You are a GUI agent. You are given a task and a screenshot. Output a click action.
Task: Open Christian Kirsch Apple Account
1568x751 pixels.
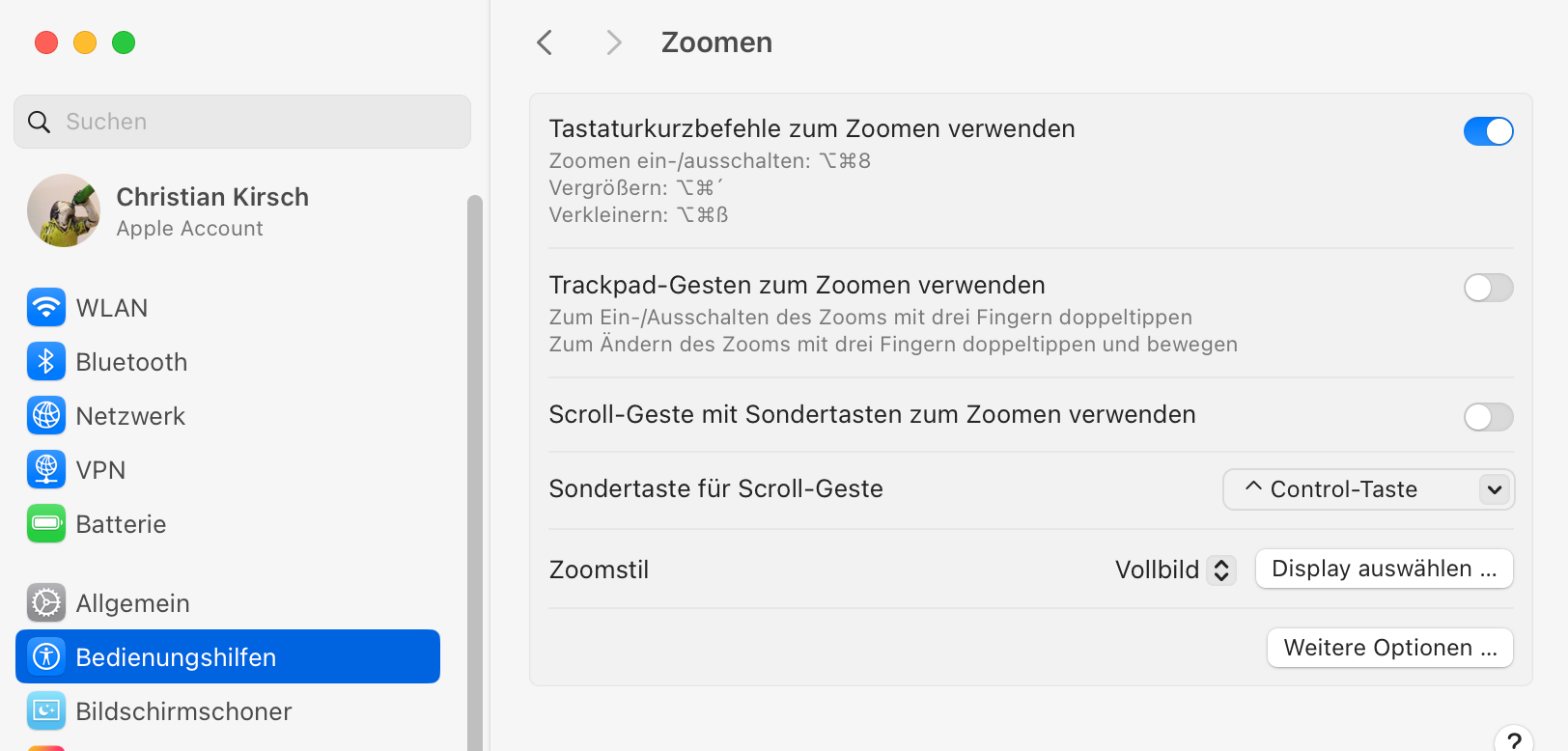[x=169, y=211]
